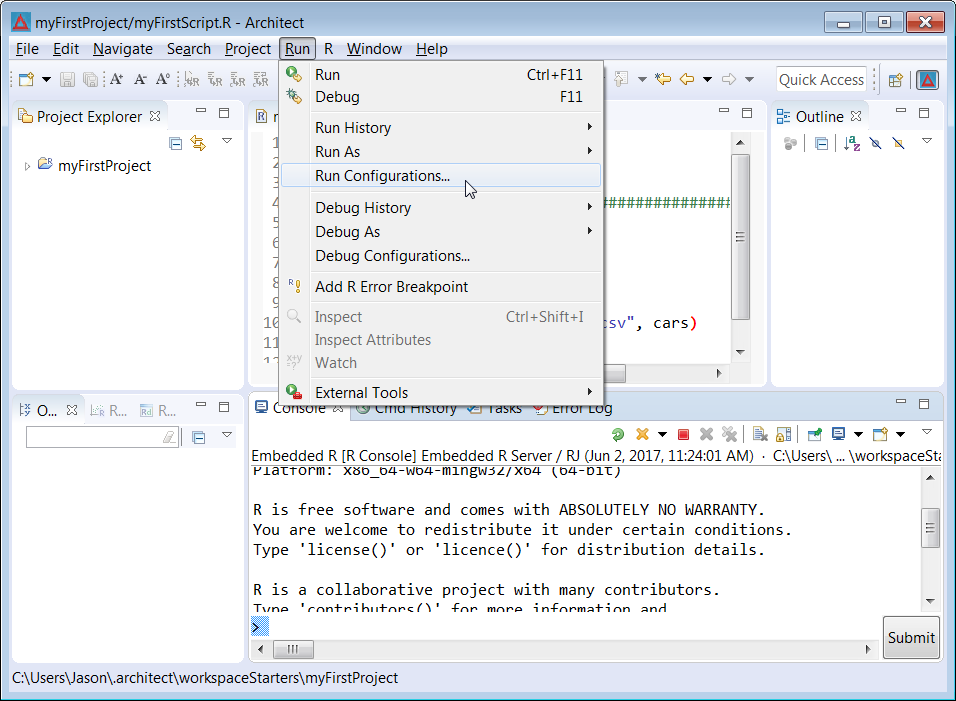Click the Debug bug icon in menu
The height and width of the screenshot is (701, 956).
[294, 96]
